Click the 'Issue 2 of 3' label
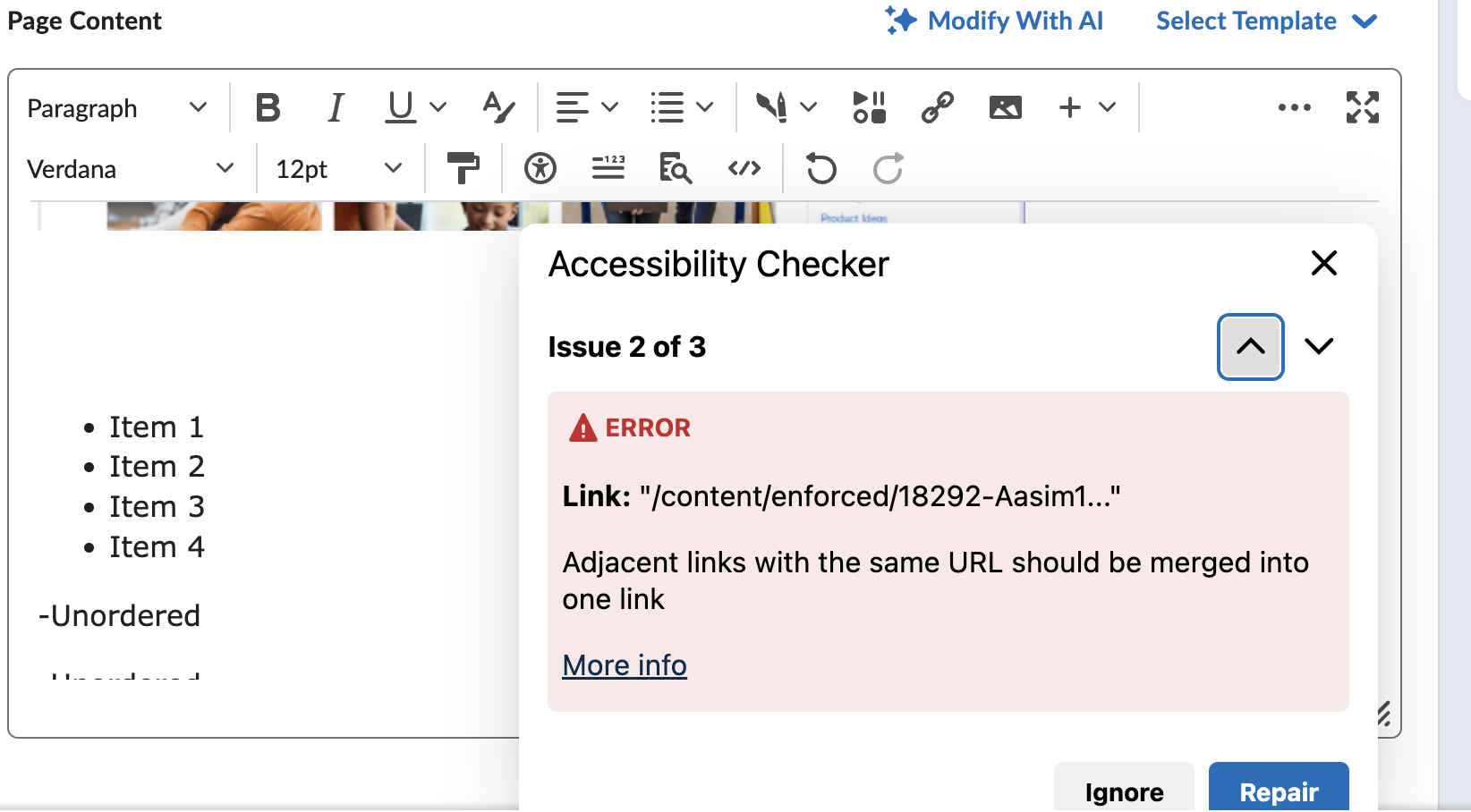This screenshot has width=1471, height=812. tap(626, 346)
